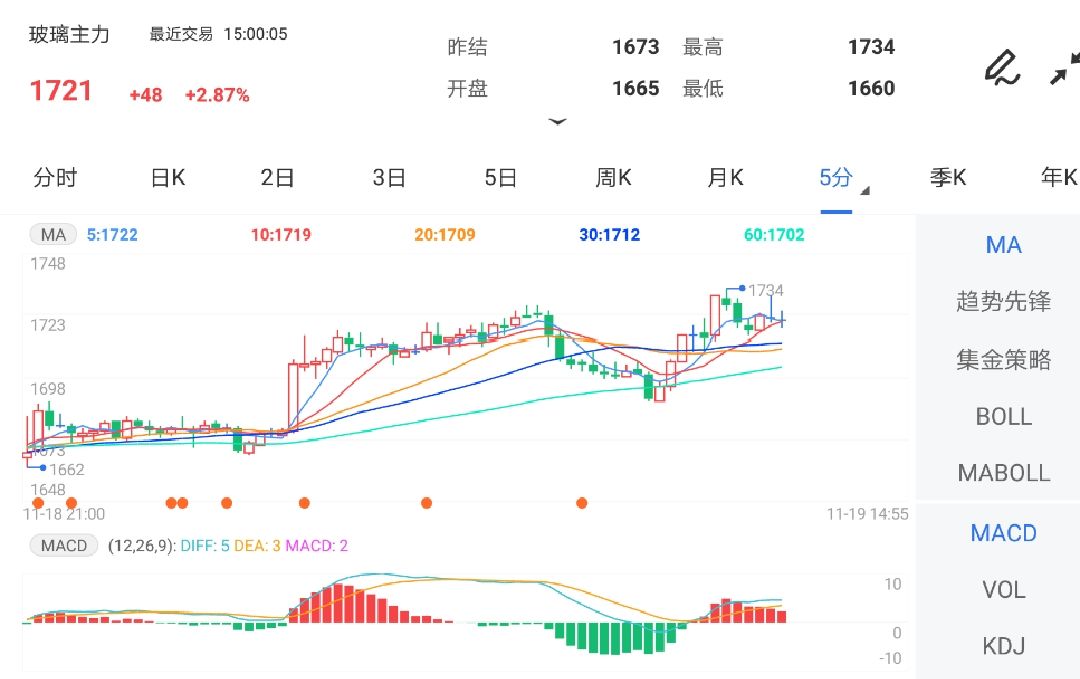The width and height of the screenshot is (1080, 679).
Task: Click 趋势先锋 in the right sidebar
Action: tap(1002, 302)
